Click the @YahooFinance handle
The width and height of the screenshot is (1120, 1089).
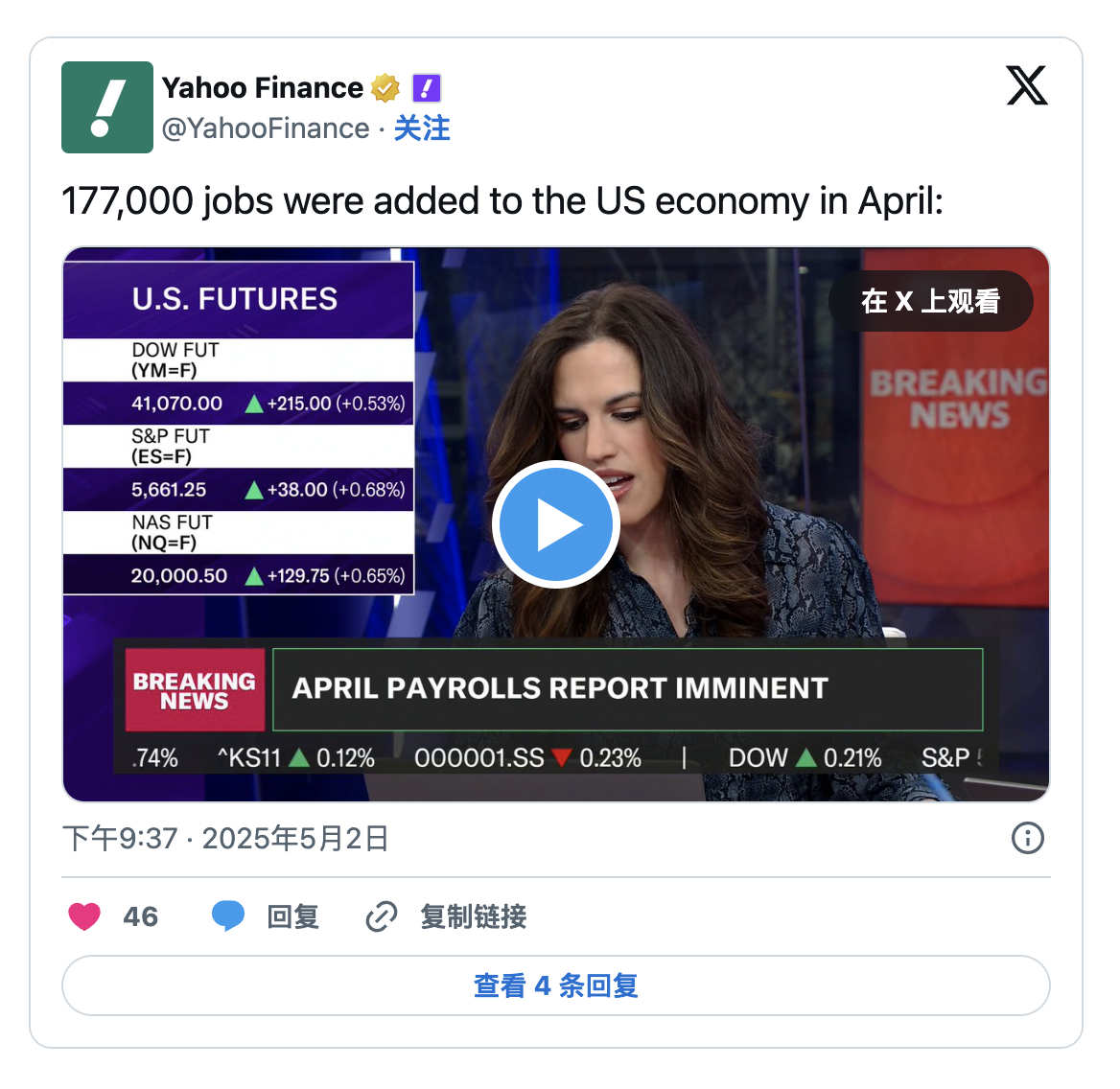coord(266,128)
